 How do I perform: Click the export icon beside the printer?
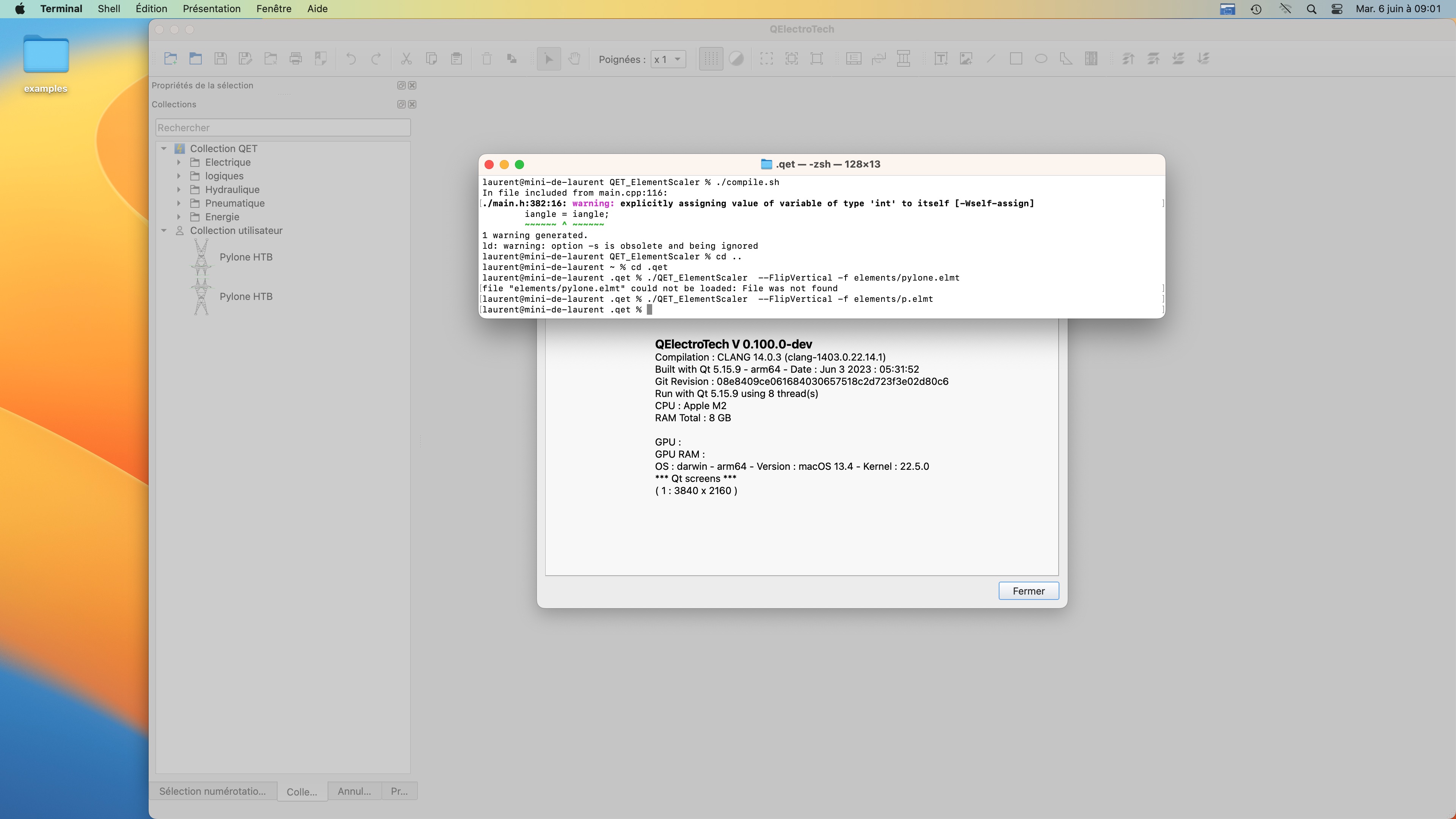320,58
